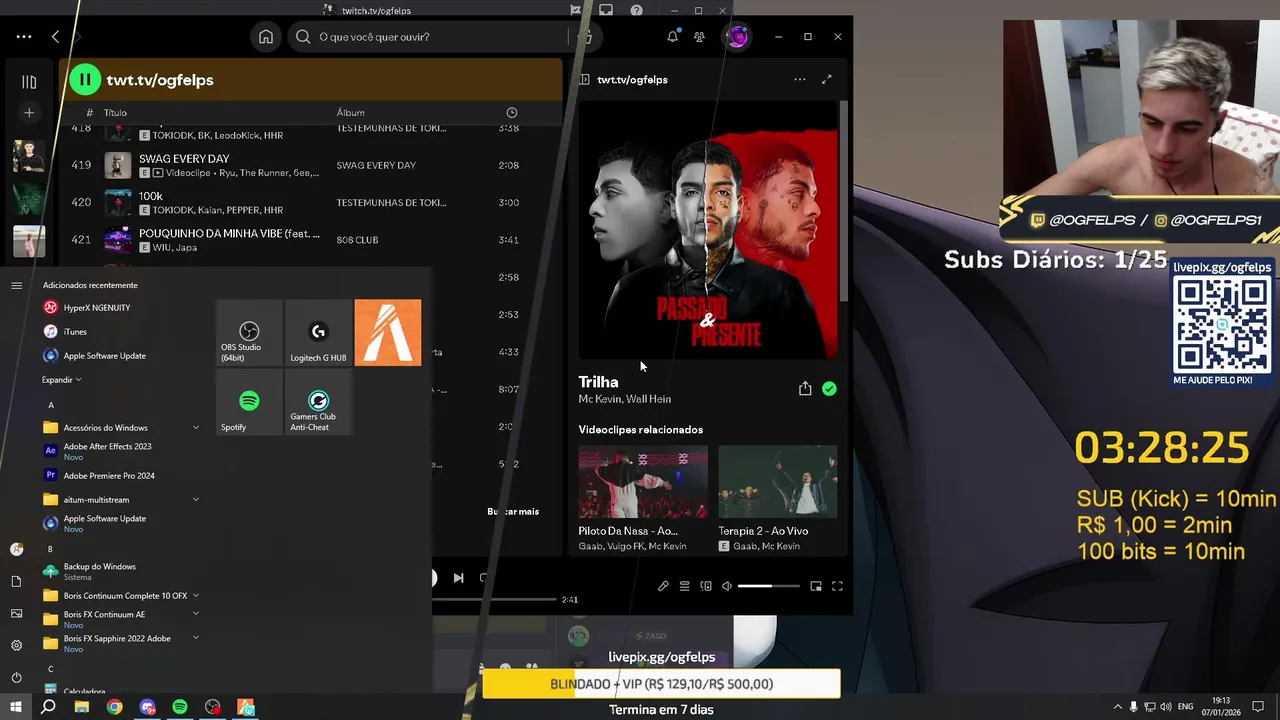This screenshot has height=720, width=1280.
Task: Expand the Expandir recently added list
Action: 61,380
